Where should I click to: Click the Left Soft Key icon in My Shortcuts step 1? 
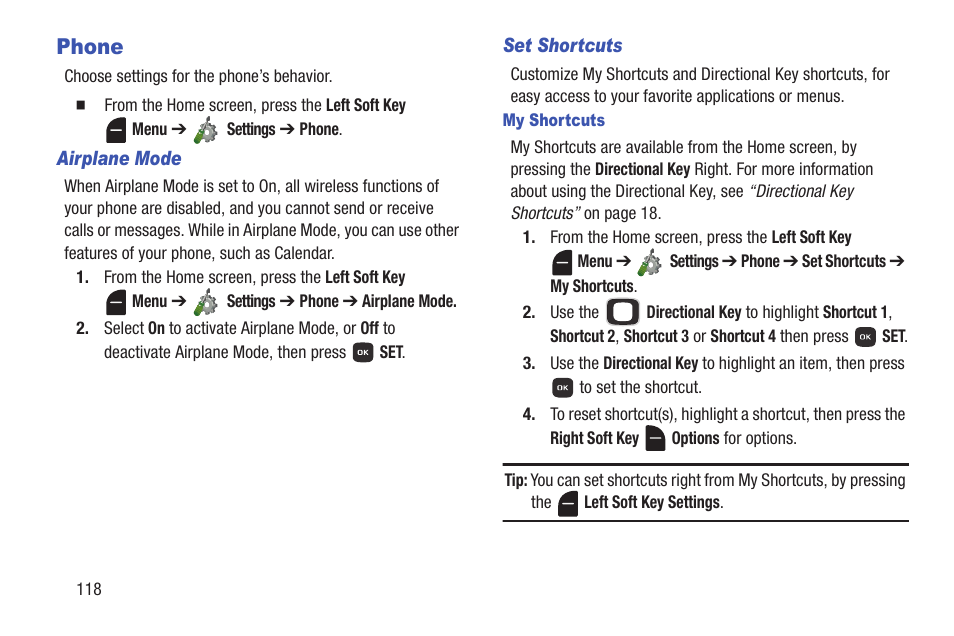(562, 262)
